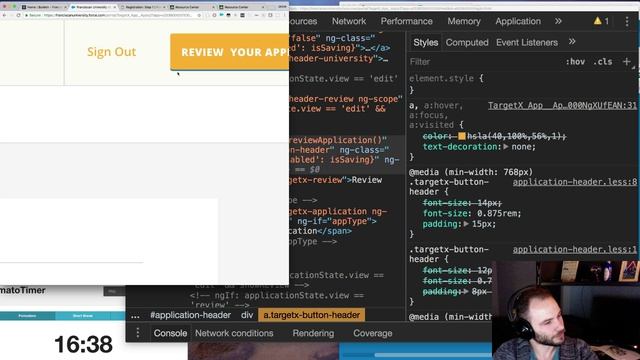Select the Styles pane tab
This screenshot has height=360, width=640.
point(425,42)
